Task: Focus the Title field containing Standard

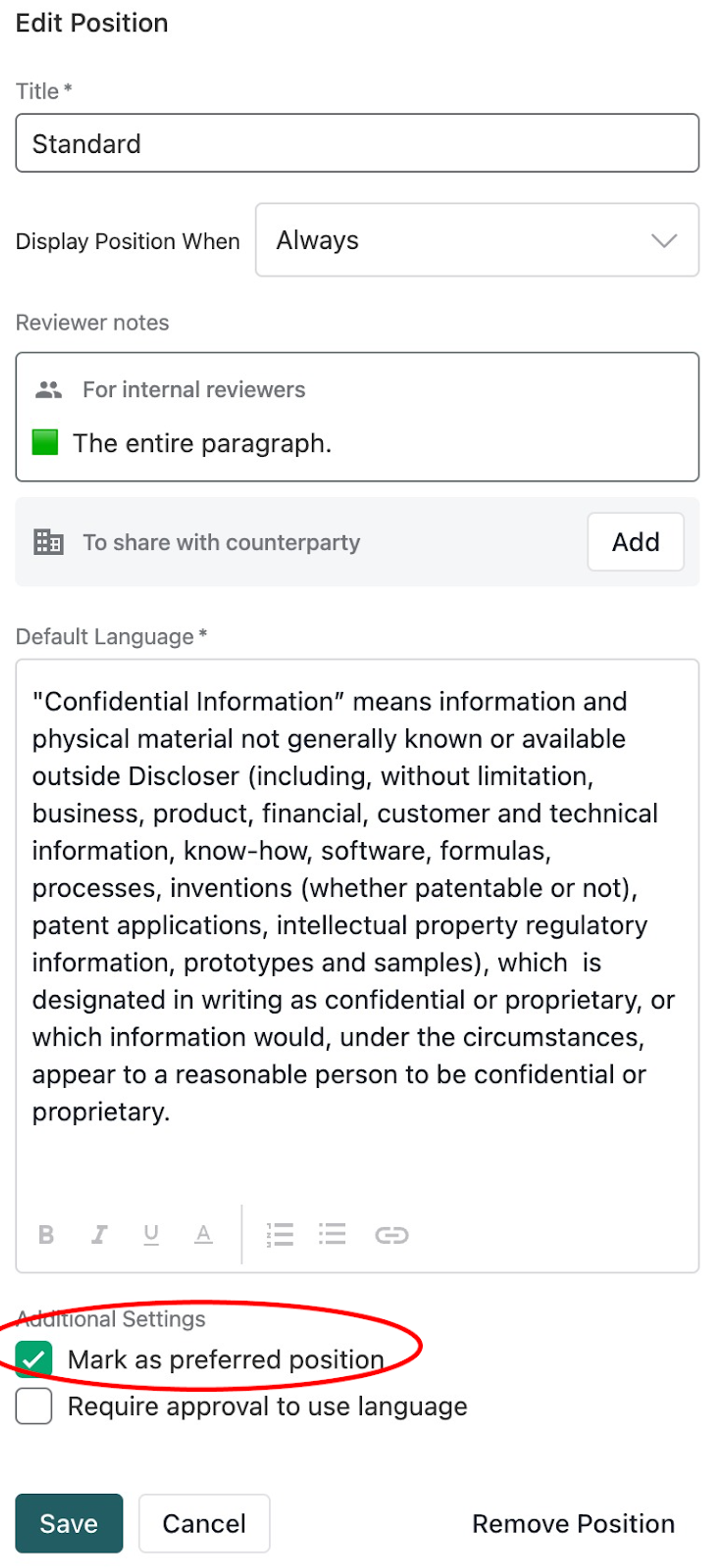Action: point(357,143)
